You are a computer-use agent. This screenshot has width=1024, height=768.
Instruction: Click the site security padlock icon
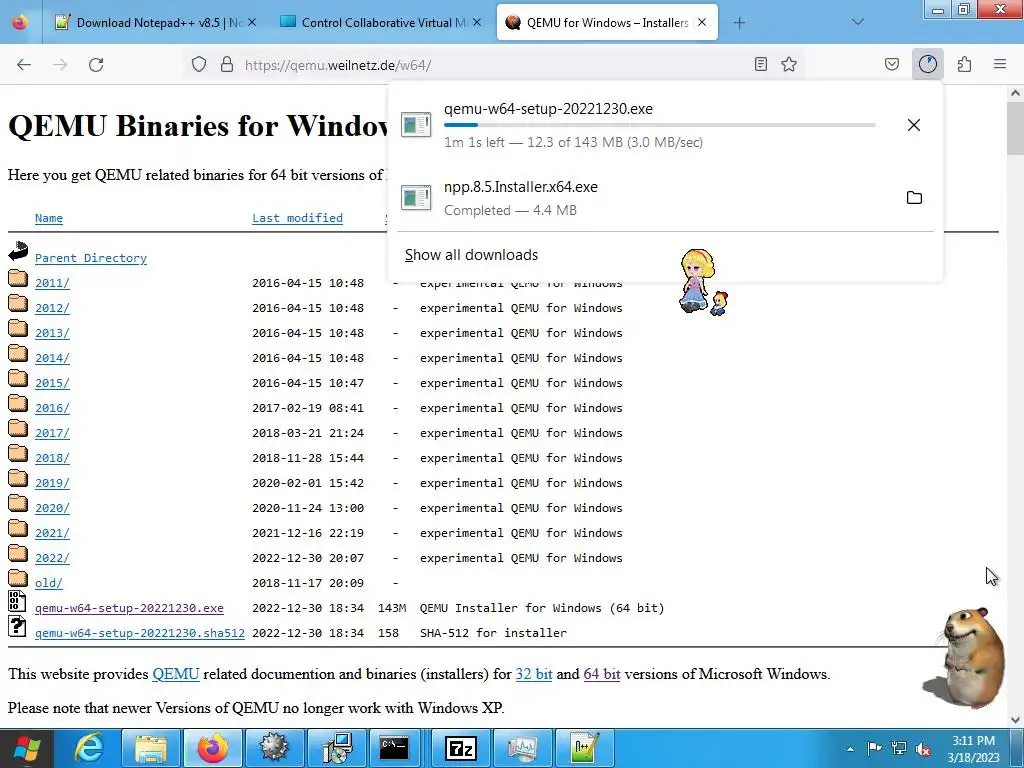227,65
